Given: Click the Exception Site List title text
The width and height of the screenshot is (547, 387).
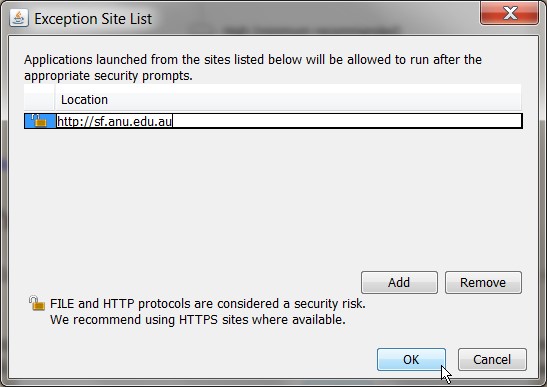Looking at the screenshot, I should [93, 18].
